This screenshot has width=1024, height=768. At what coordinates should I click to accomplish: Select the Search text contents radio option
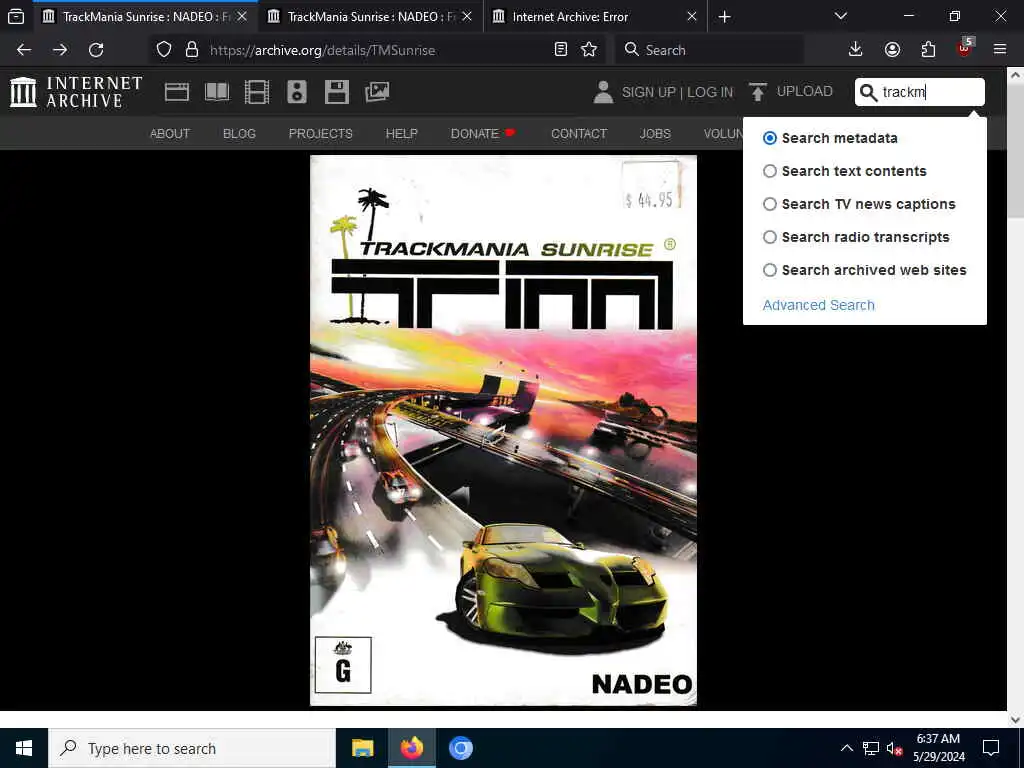[x=770, y=171]
